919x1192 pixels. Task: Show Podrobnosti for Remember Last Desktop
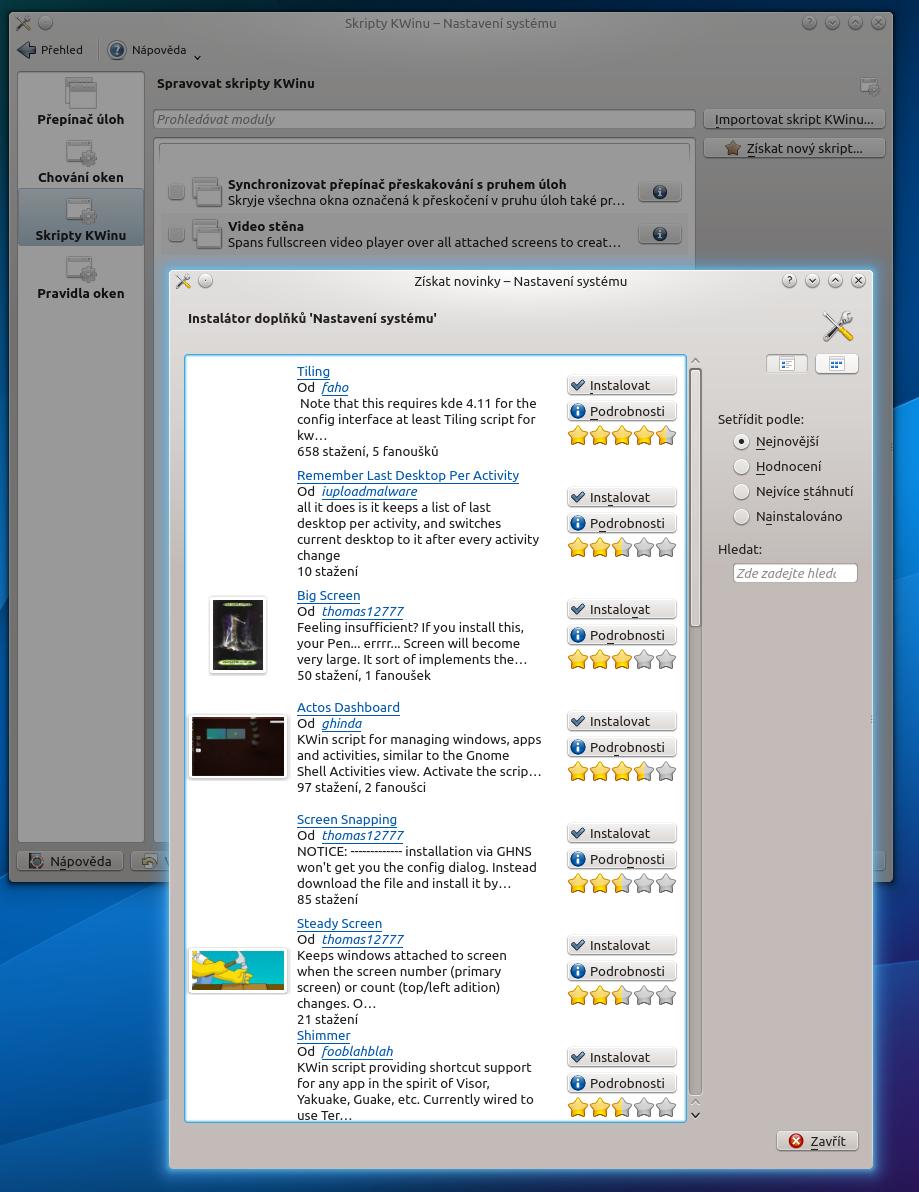622,523
